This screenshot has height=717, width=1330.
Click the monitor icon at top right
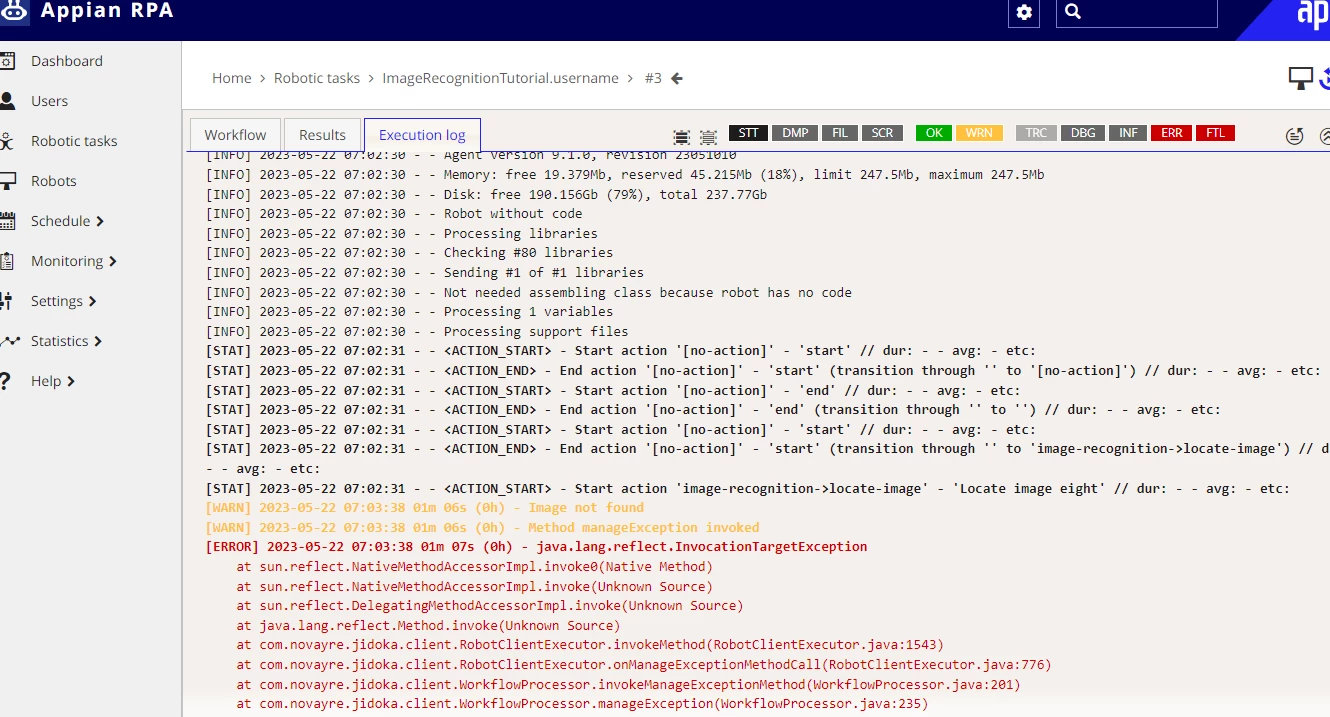[x=1300, y=77]
